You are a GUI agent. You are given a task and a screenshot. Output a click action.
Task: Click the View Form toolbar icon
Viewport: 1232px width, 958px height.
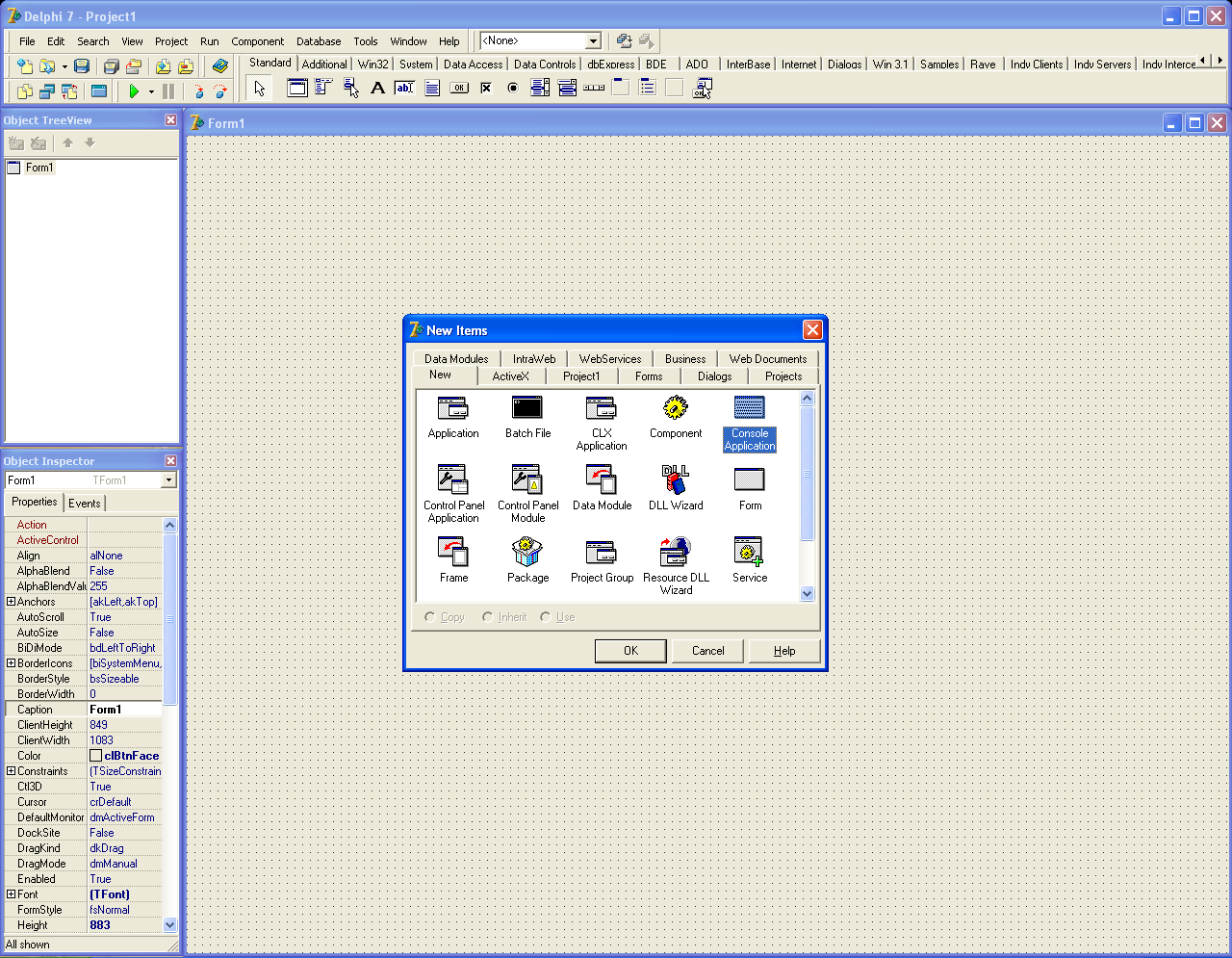[47, 91]
